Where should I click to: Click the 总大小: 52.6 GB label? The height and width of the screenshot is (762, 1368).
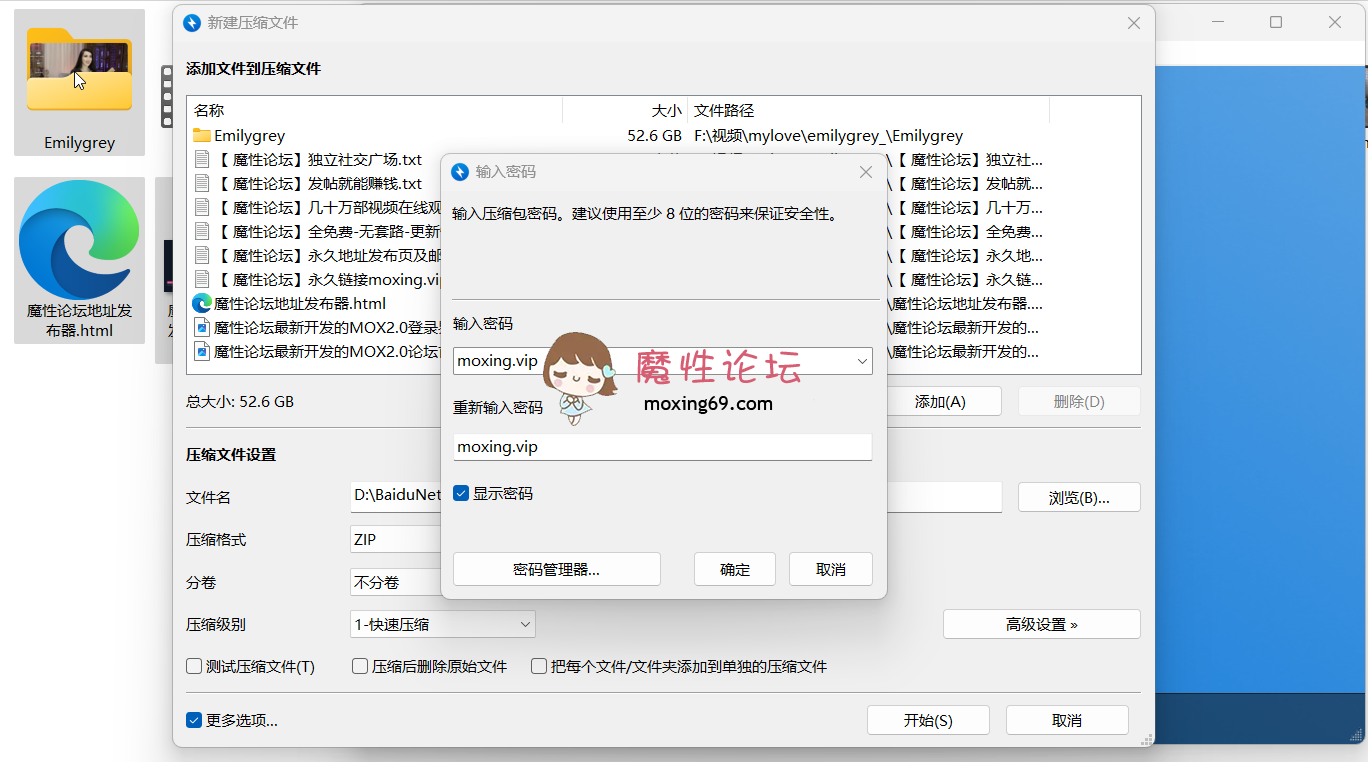pos(240,402)
